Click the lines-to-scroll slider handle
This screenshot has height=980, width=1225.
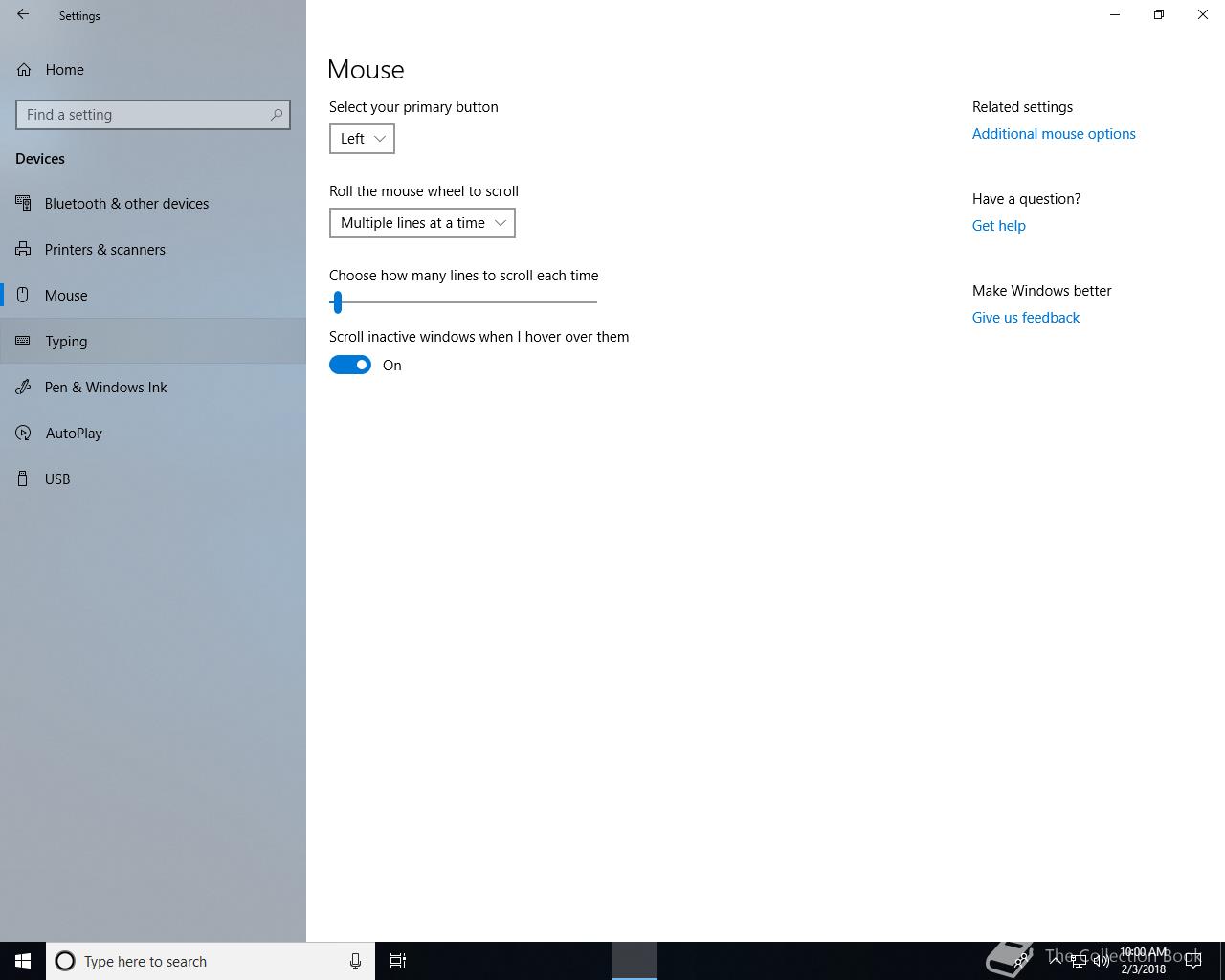(x=337, y=302)
